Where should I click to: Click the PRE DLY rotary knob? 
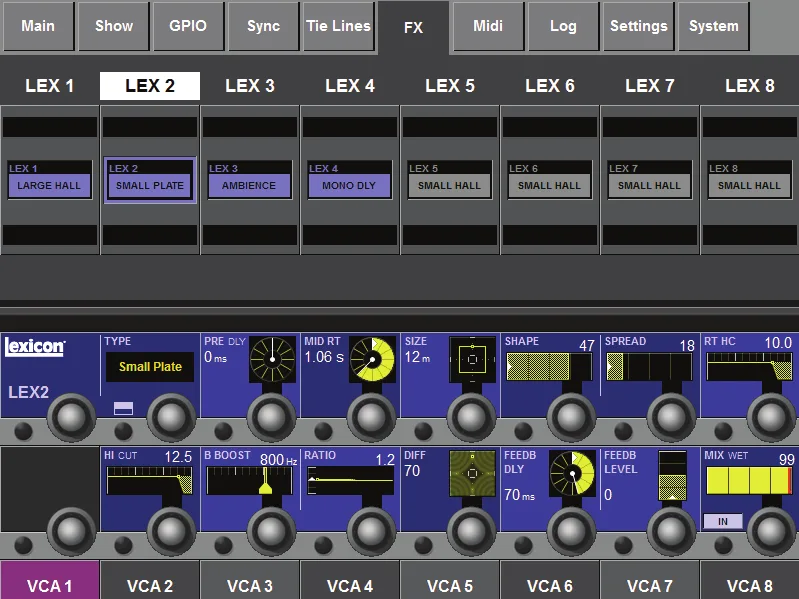271,417
